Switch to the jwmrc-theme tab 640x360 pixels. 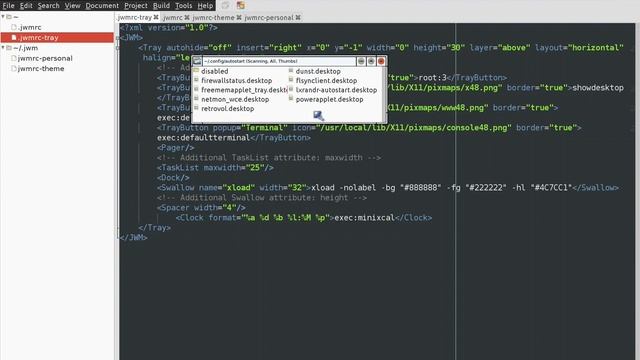pyautogui.click(x=213, y=18)
